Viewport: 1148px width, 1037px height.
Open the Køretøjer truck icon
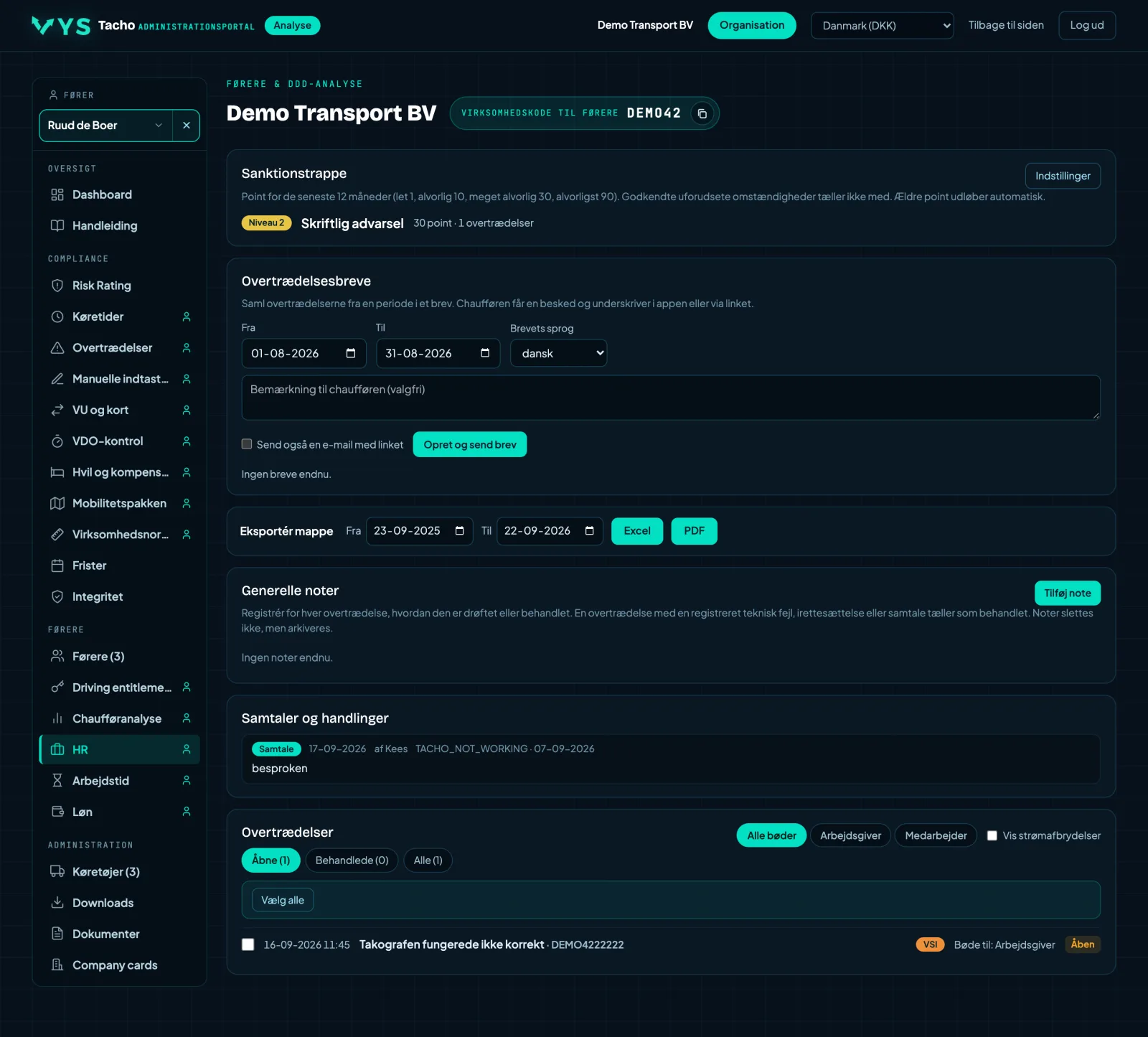click(x=57, y=871)
